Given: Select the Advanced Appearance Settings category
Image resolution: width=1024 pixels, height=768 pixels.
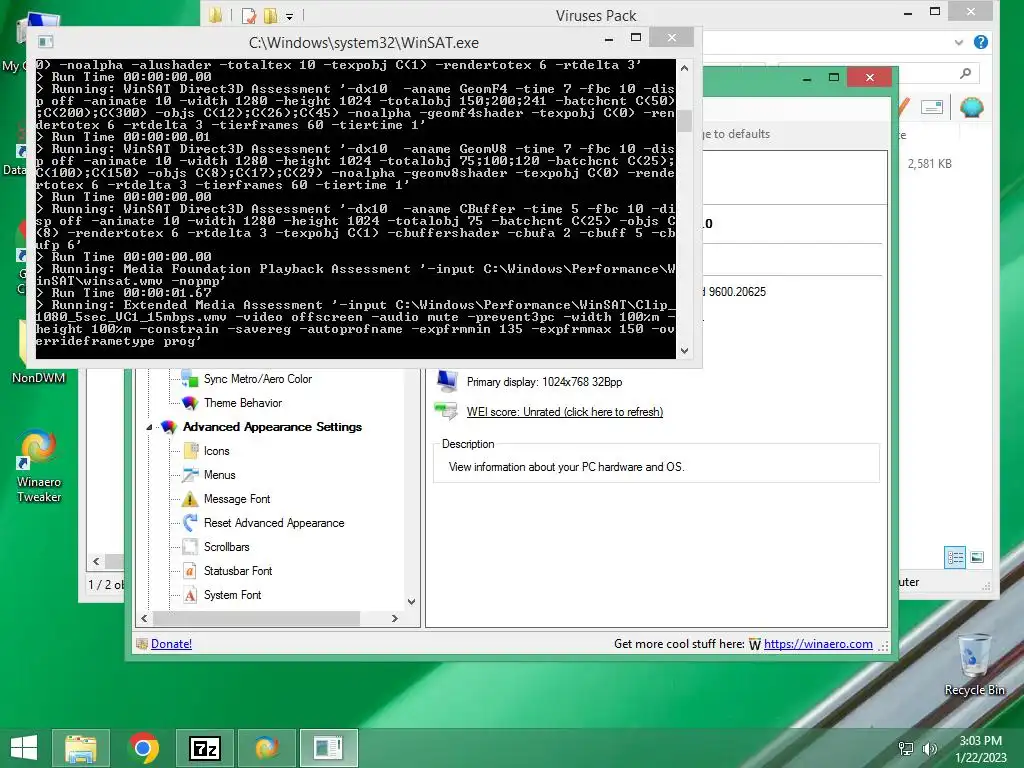Looking at the screenshot, I should click(x=272, y=427).
